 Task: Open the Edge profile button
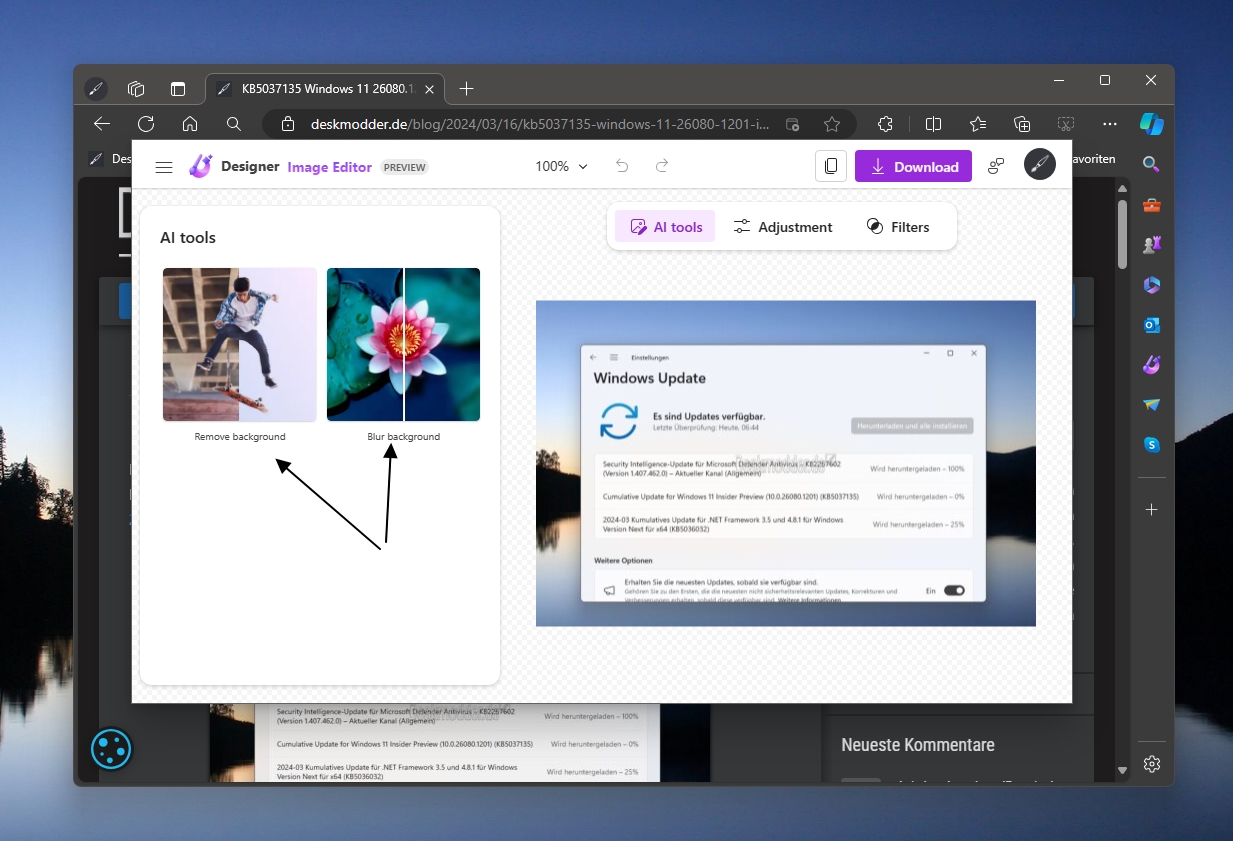(96, 89)
